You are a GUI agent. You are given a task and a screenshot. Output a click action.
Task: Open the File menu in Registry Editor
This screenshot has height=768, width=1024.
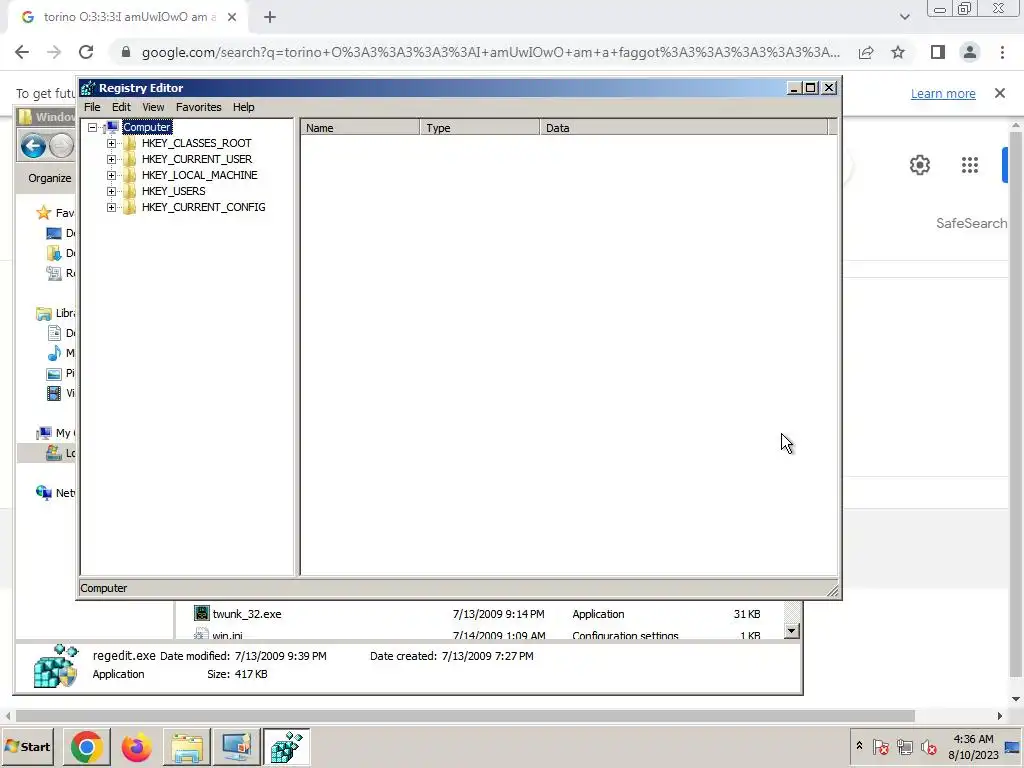pos(92,107)
